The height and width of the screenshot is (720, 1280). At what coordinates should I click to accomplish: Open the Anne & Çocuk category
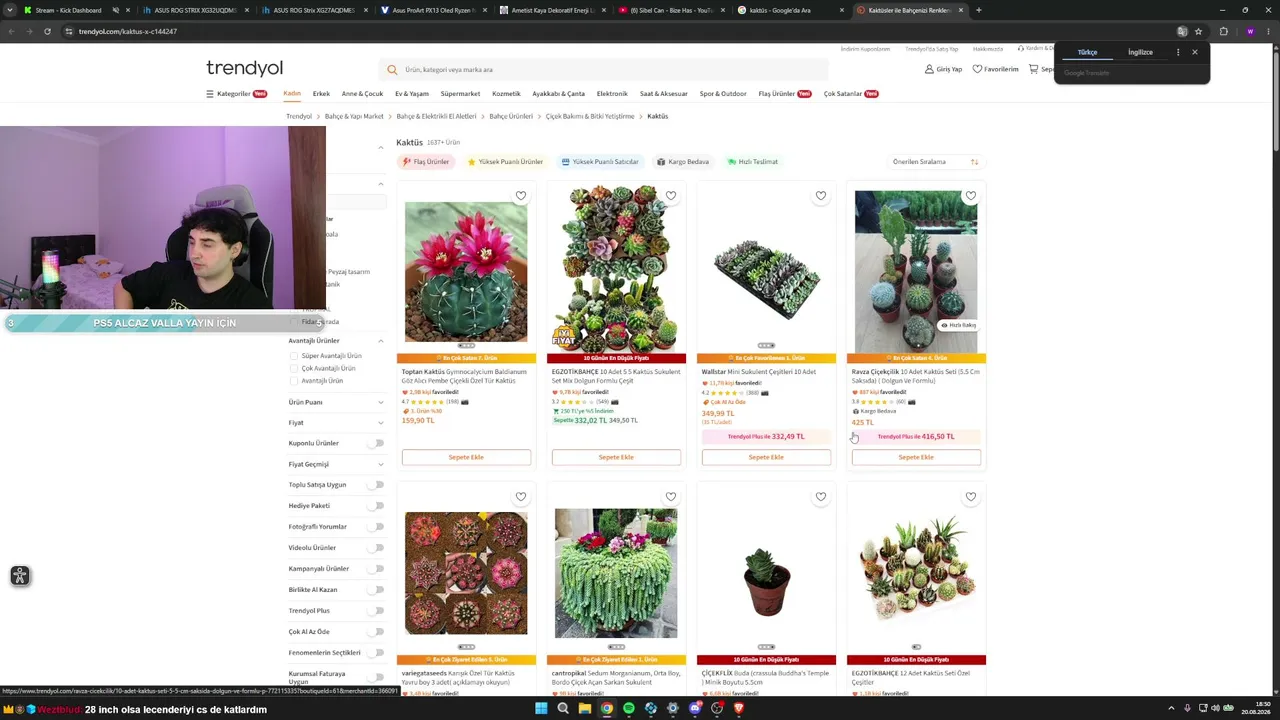click(362, 94)
